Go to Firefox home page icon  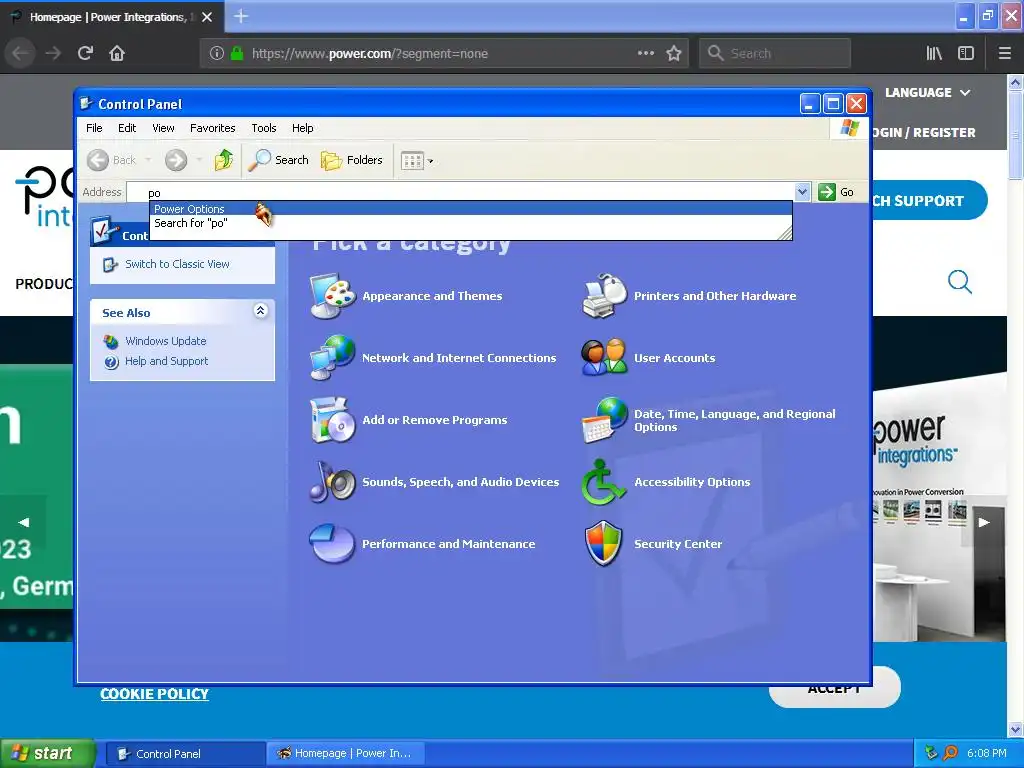tap(117, 53)
